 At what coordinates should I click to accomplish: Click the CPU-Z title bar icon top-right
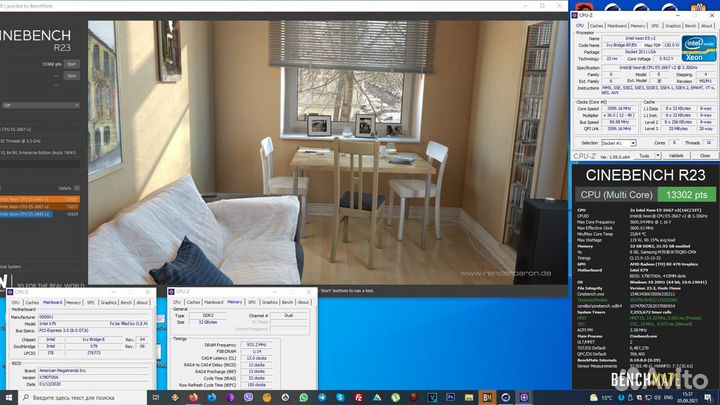[574, 15]
